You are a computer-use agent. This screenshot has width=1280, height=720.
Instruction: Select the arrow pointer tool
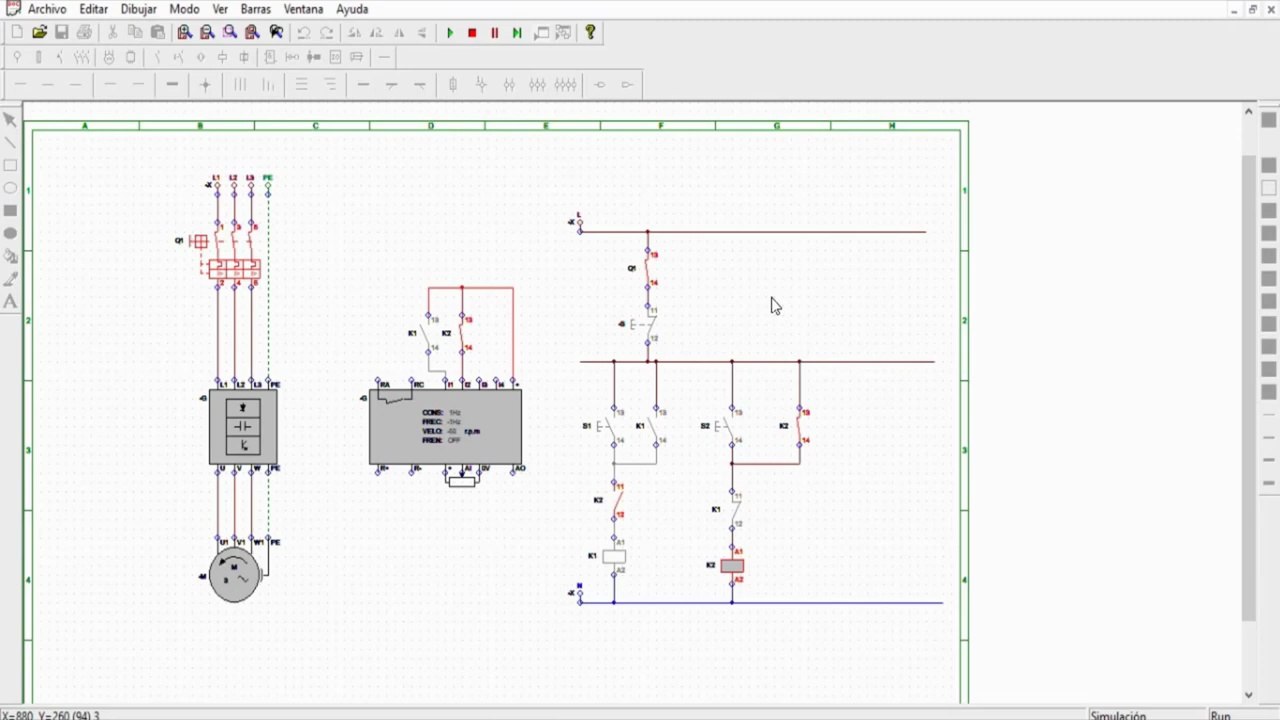click(x=10, y=120)
